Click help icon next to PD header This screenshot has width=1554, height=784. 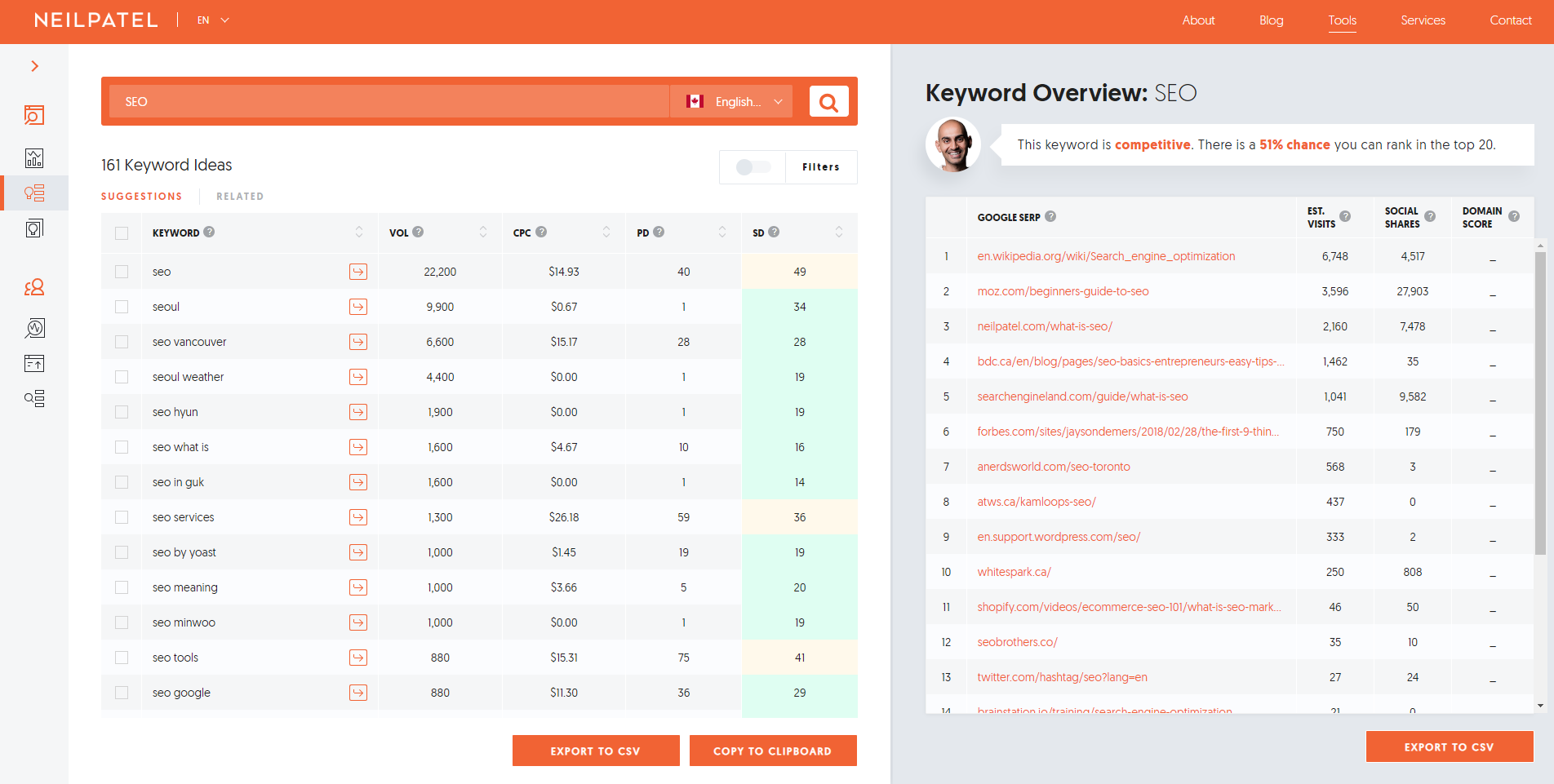point(659,232)
